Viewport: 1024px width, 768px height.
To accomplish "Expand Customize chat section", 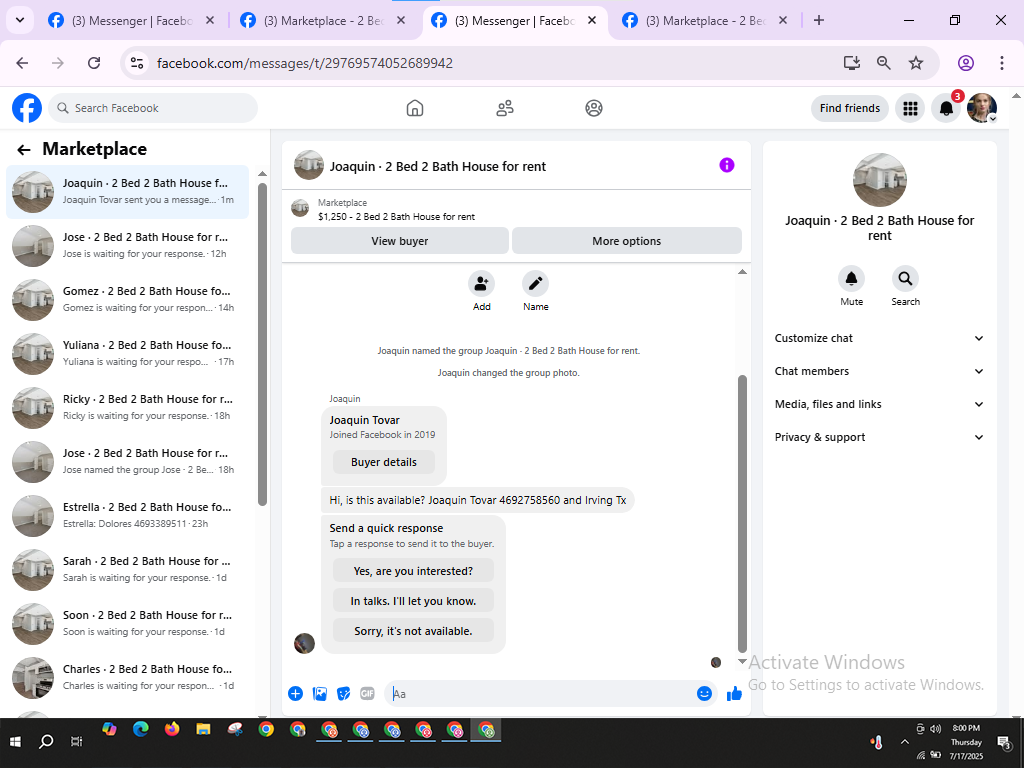I will click(879, 338).
